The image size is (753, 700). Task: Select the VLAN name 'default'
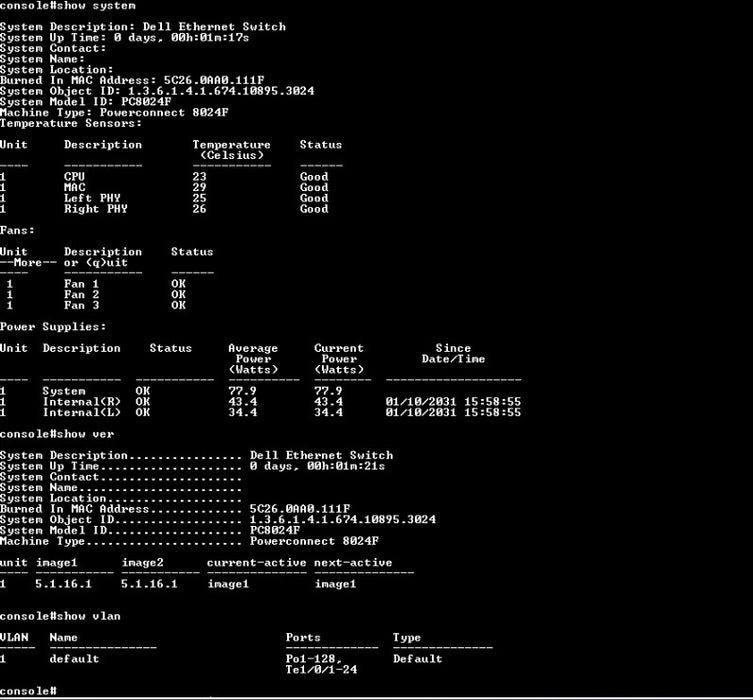(74, 659)
